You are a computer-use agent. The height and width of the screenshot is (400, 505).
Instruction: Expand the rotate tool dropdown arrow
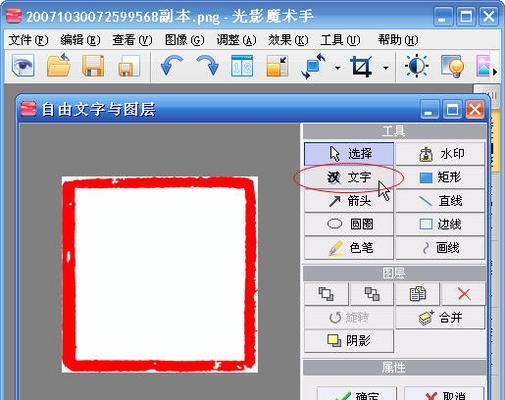coord(338,68)
